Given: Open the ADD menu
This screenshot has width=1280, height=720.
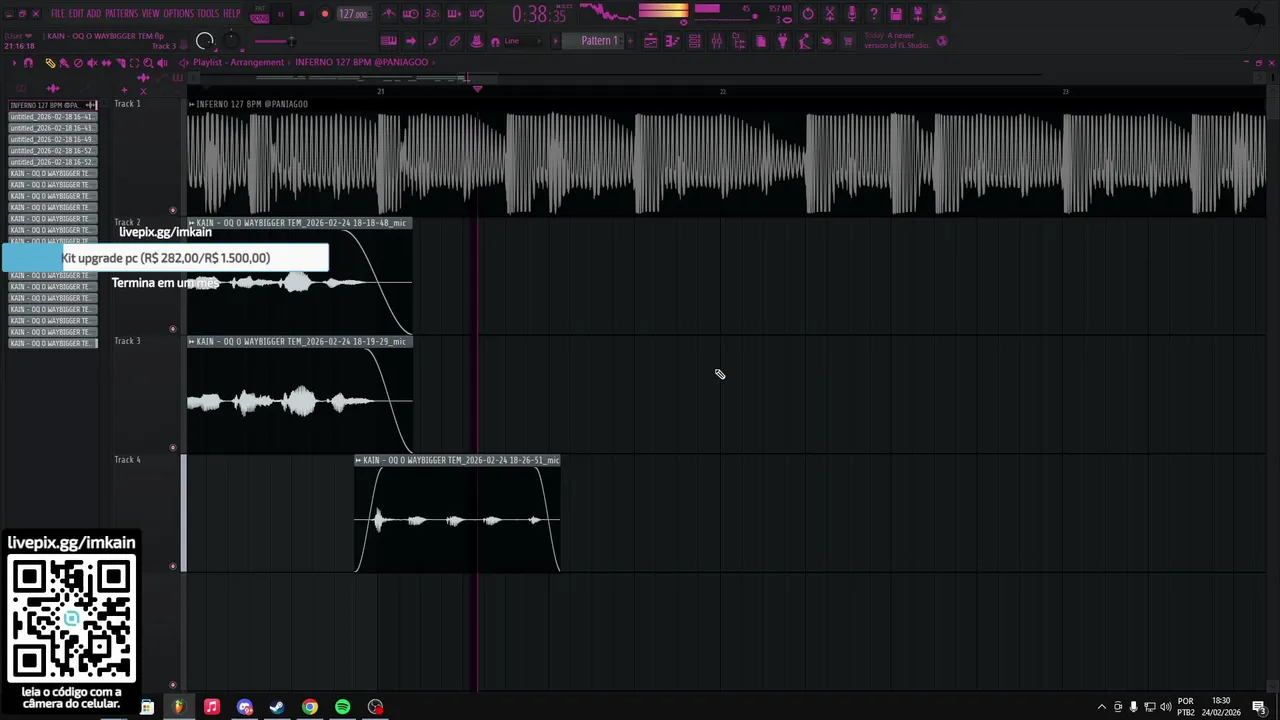Looking at the screenshot, I should (94, 14).
